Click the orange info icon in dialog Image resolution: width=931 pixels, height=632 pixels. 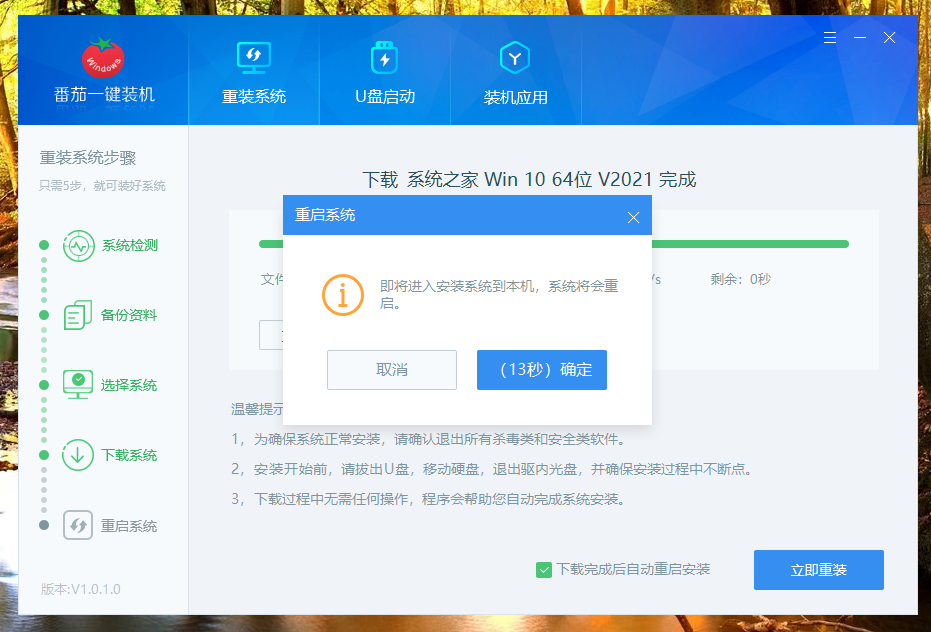[343, 295]
